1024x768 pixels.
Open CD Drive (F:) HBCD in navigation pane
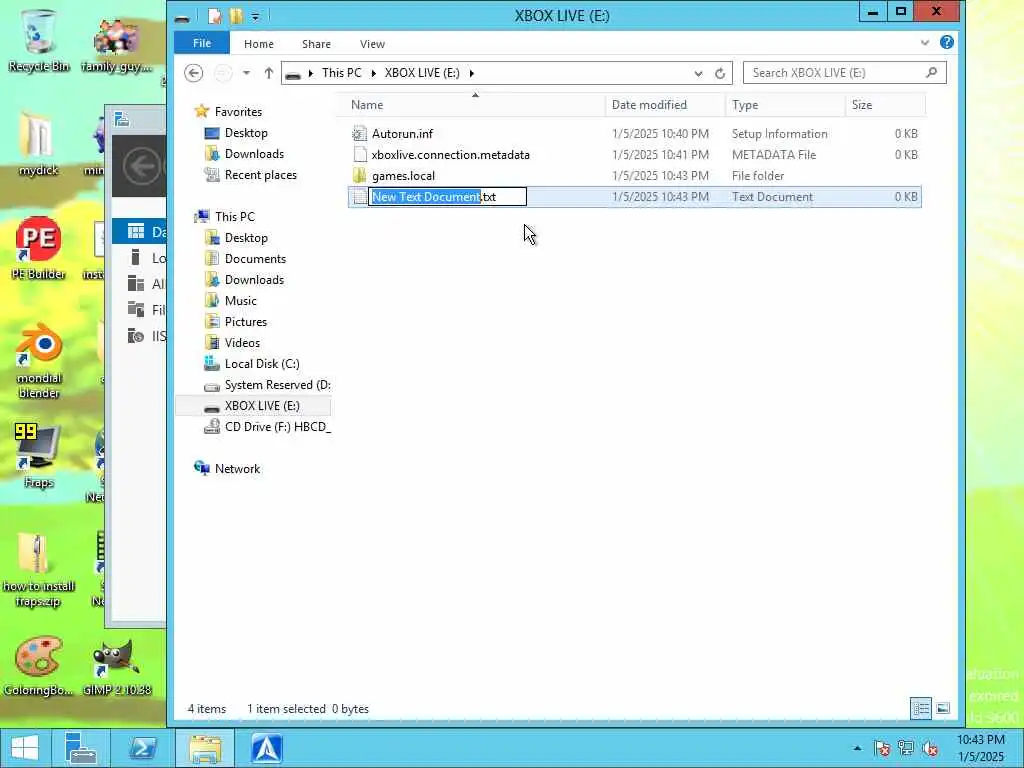278,426
